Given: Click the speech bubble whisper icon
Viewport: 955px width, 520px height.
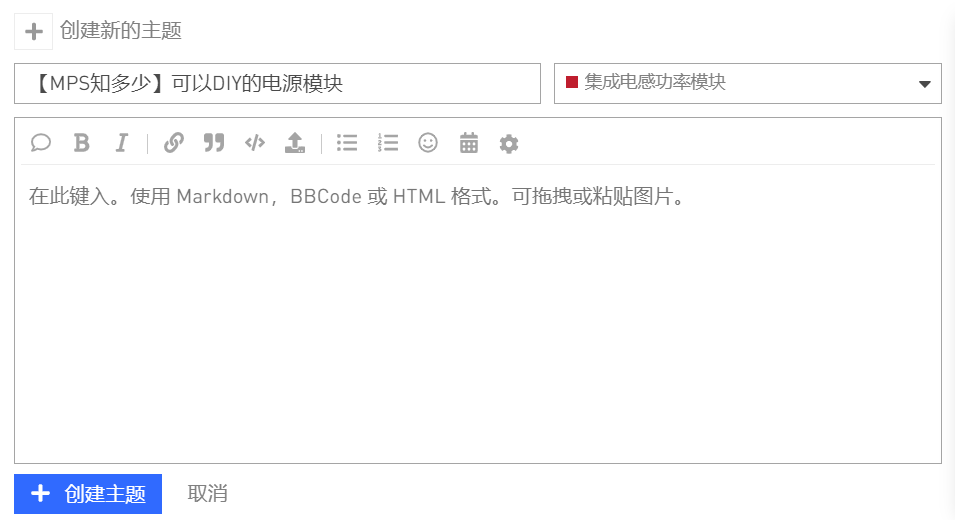Looking at the screenshot, I should point(41,143).
